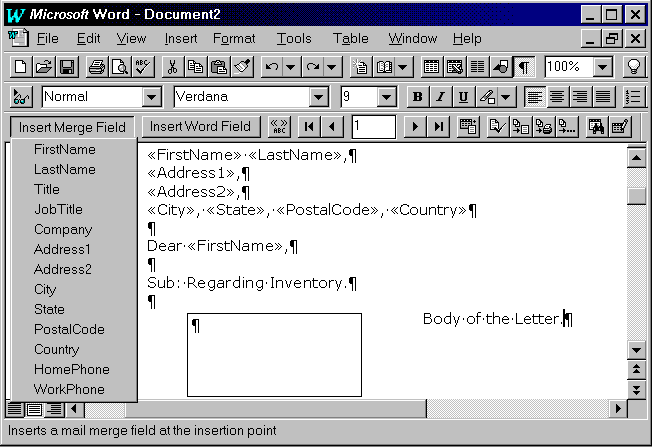Set Center paragraph alignment

click(x=557, y=96)
